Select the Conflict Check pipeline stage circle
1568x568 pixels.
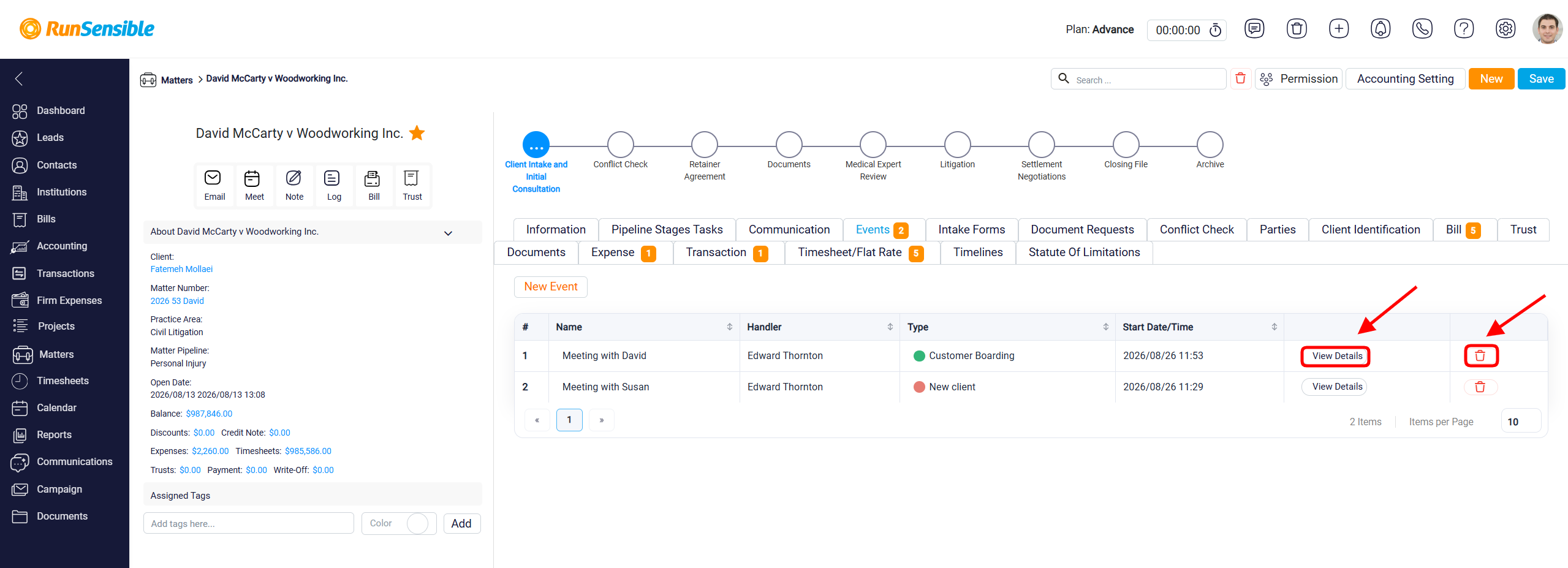620,145
